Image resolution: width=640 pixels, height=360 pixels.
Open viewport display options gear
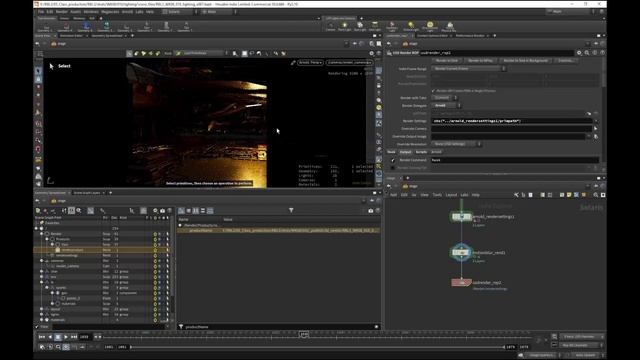pos(371,53)
